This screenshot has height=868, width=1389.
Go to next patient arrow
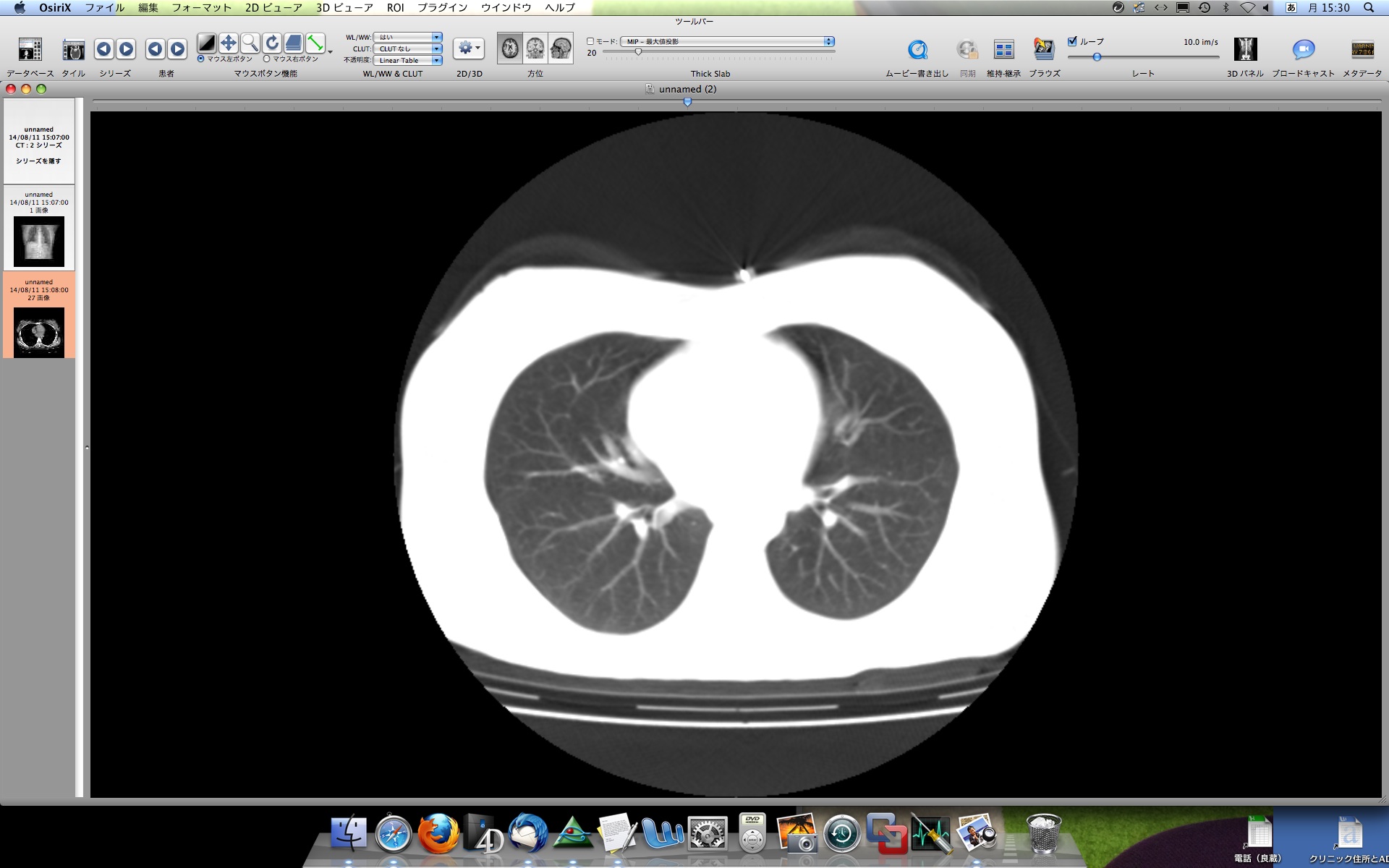(177, 49)
